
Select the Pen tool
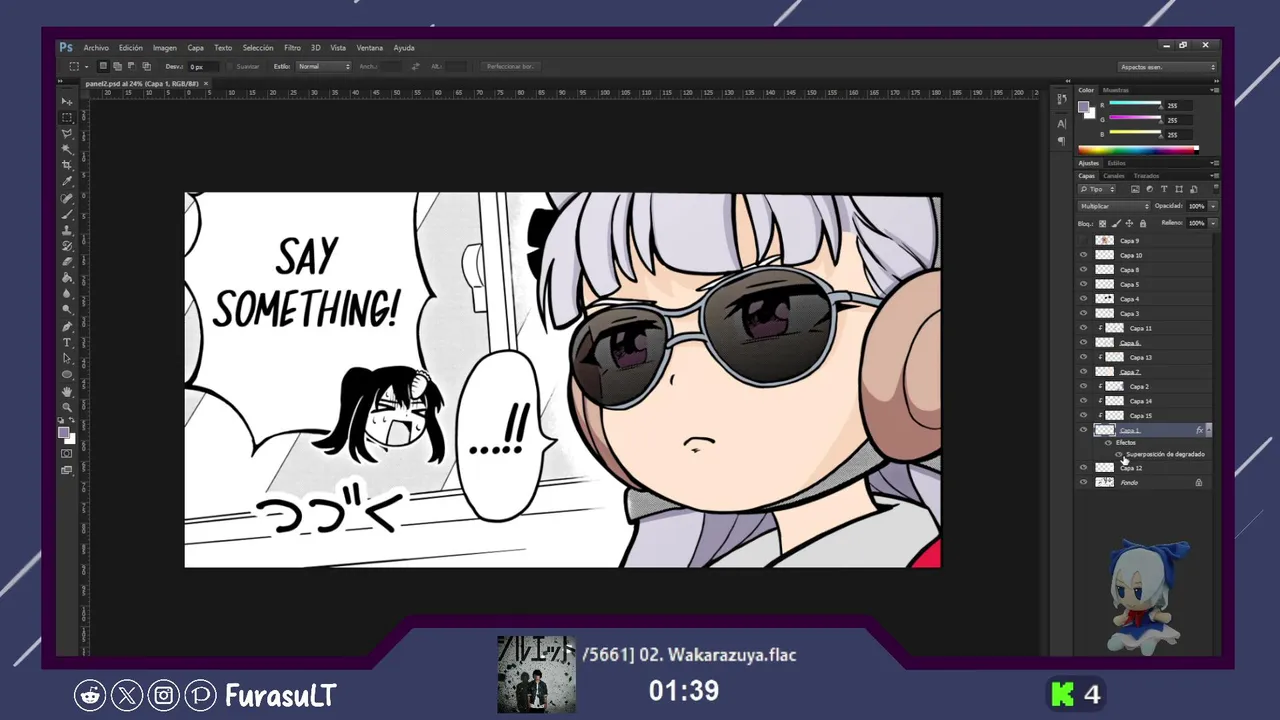(x=67, y=326)
